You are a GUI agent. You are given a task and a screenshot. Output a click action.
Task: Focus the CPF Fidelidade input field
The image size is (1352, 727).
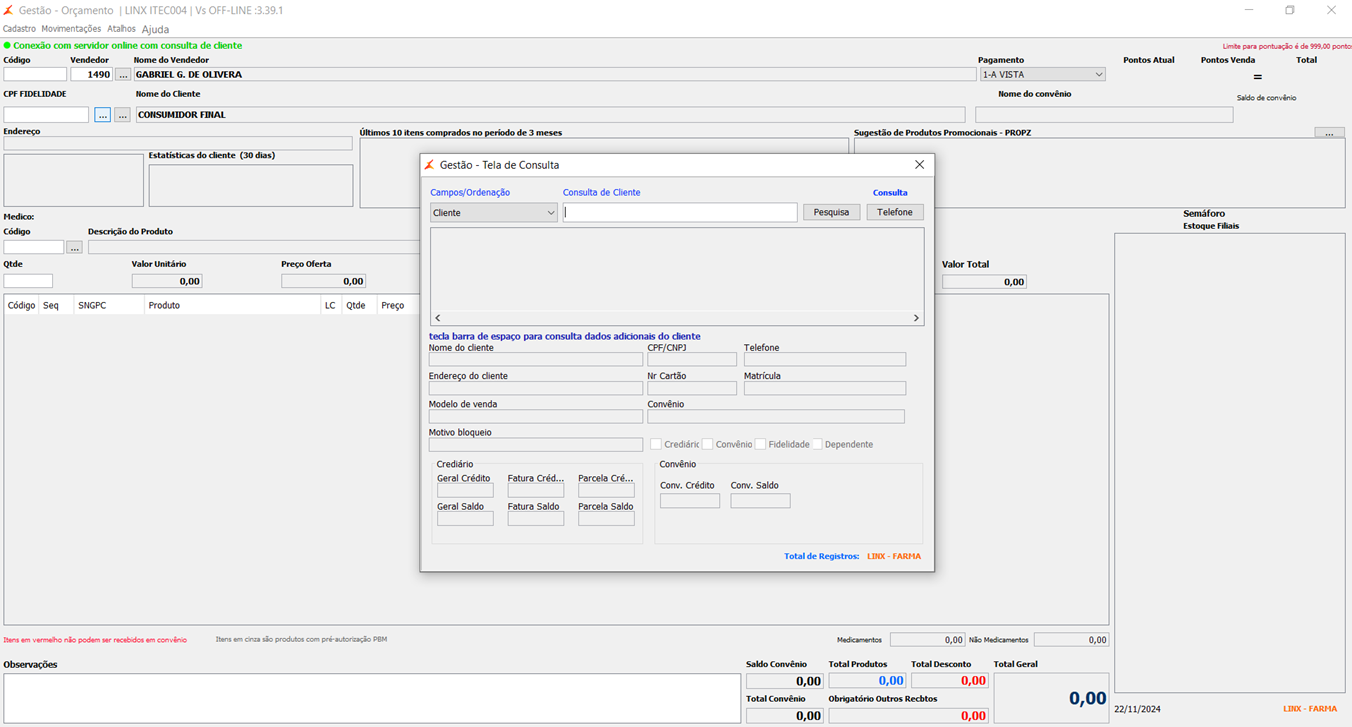[x=47, y=115]
